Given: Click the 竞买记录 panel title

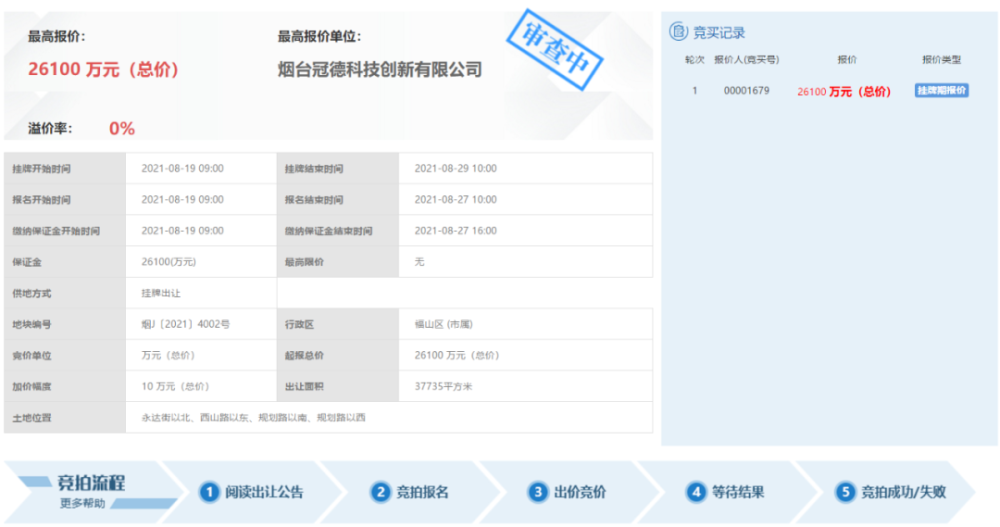Looking at the screenshot, I should click(719, 33).
